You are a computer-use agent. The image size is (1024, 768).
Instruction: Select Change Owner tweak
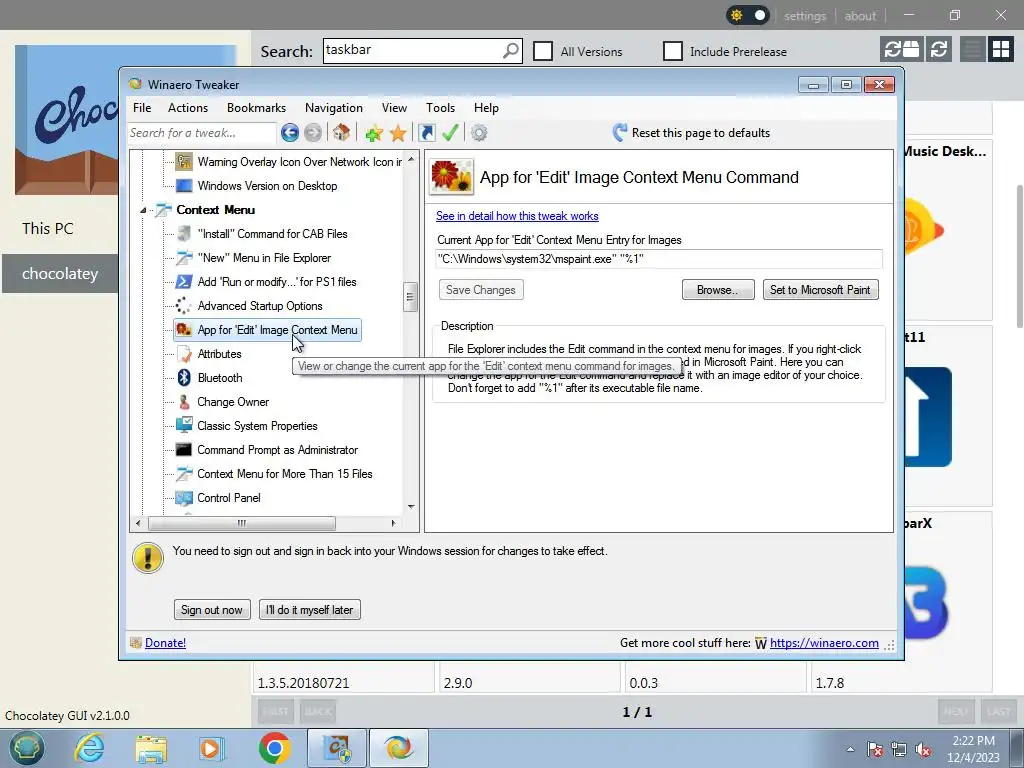click(x=233, y=402)
